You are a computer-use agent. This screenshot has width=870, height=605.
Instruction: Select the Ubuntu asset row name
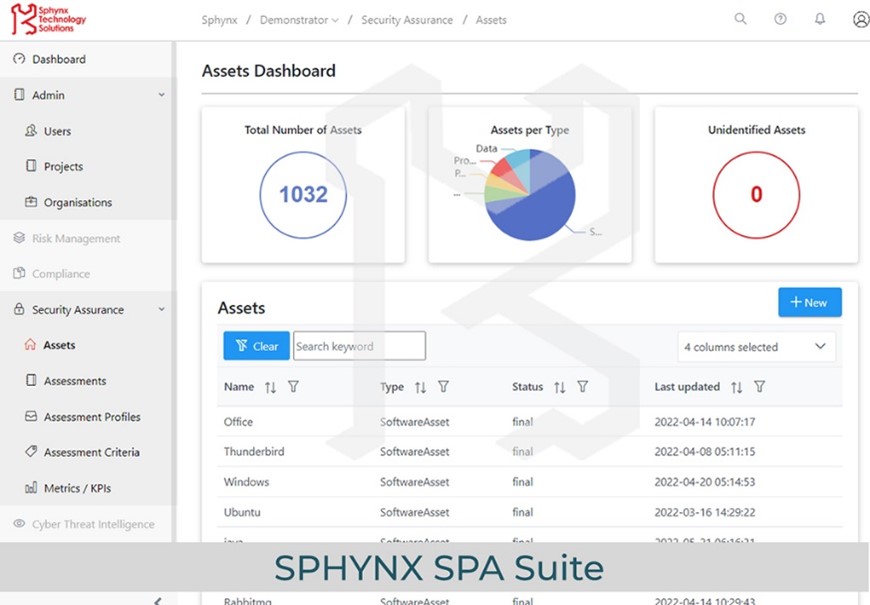(x=242, y=512)
